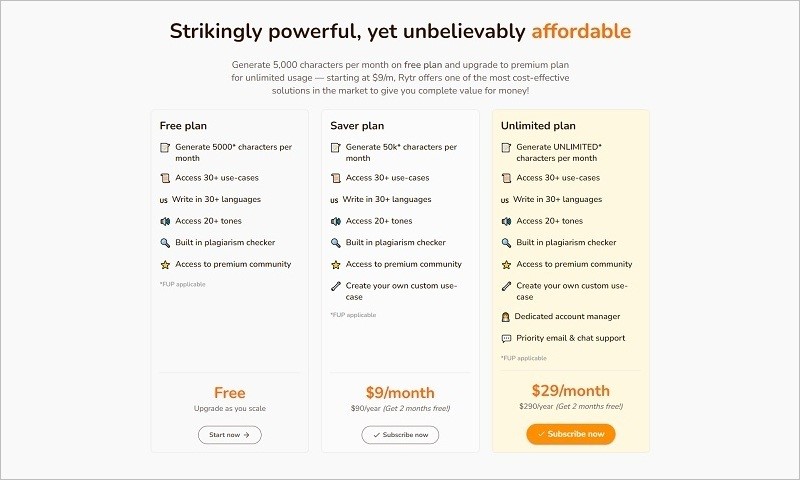800x480 pixels.
Task: Click the scroll icon next to Free use-cases
Action: pyautogui.click(x=165, y=178)
